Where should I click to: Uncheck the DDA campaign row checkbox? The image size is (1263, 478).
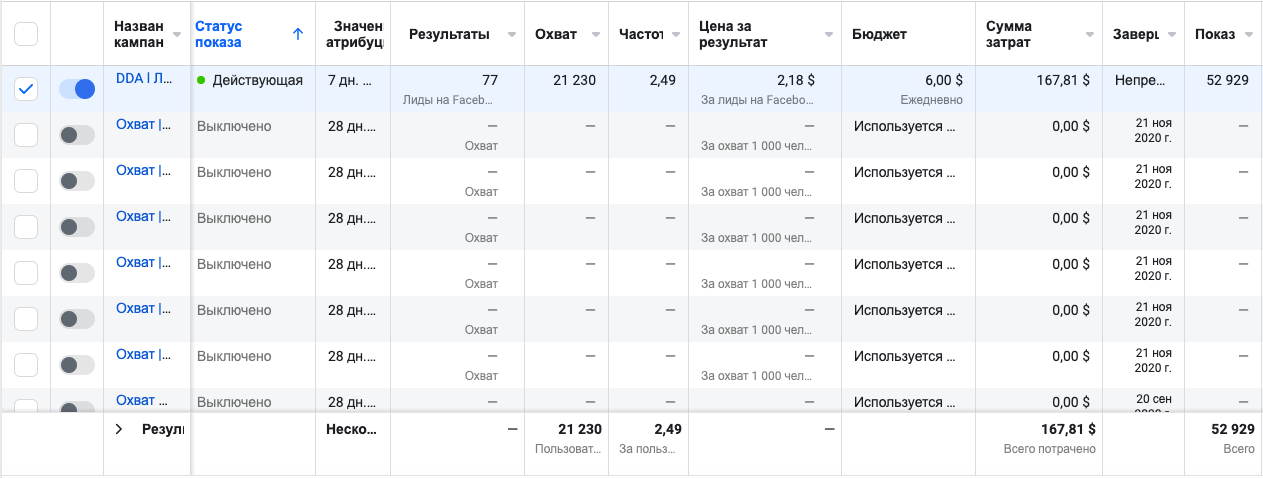[x=26, y=89]
